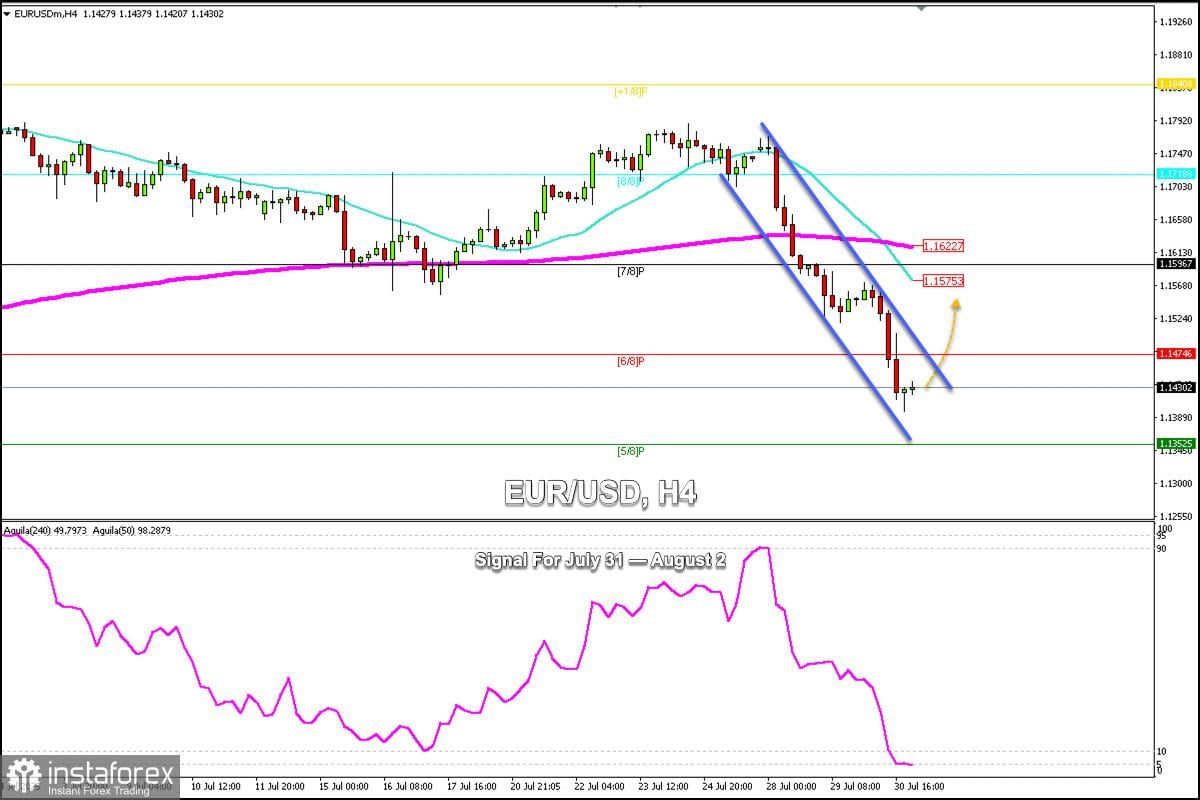Screen dimensions: 1200x800
Task: Click the Aguila(240) 49.7973 indicator label
Action: pos(45,530)
